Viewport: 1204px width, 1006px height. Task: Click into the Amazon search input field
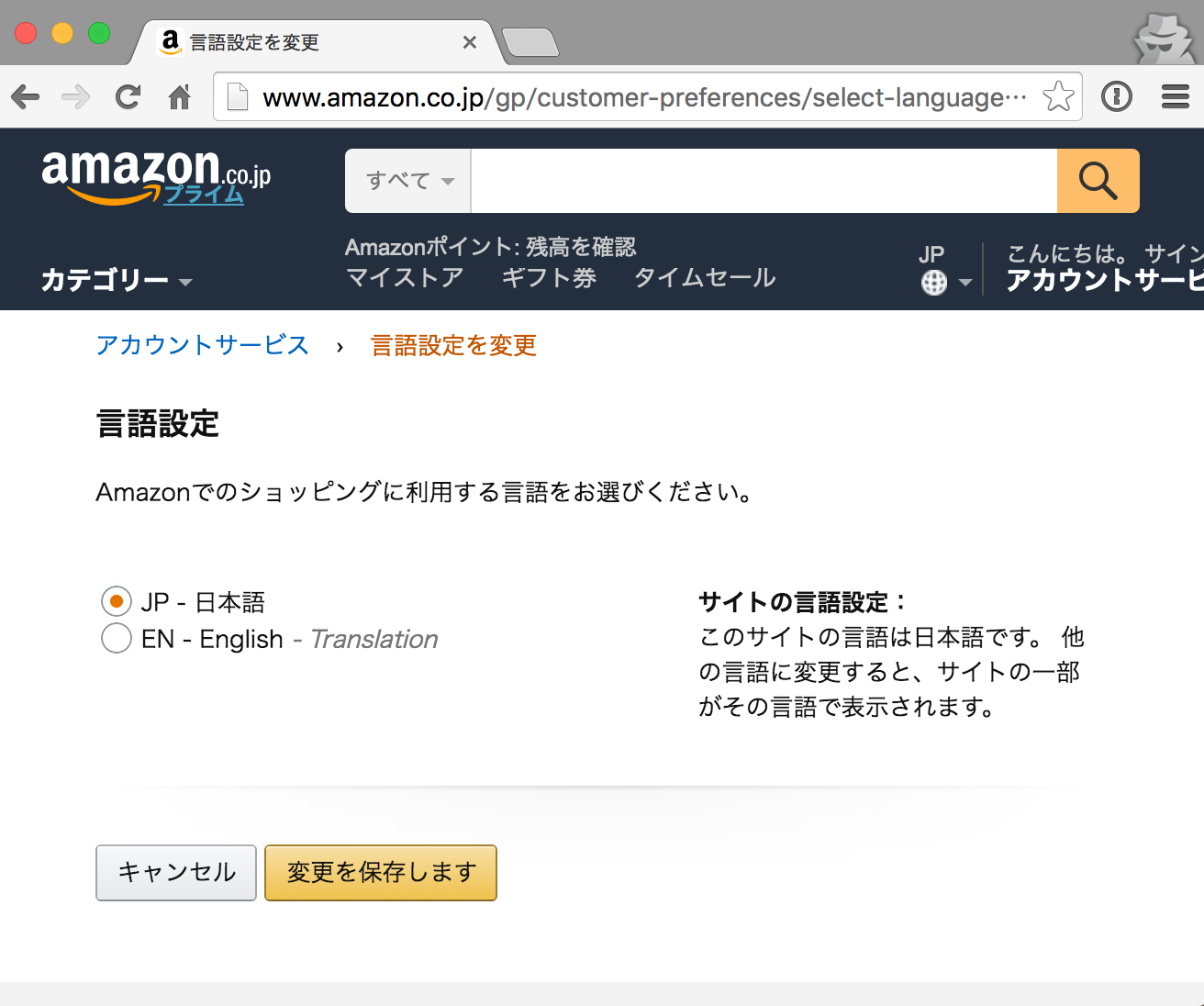tap(764, 181)
